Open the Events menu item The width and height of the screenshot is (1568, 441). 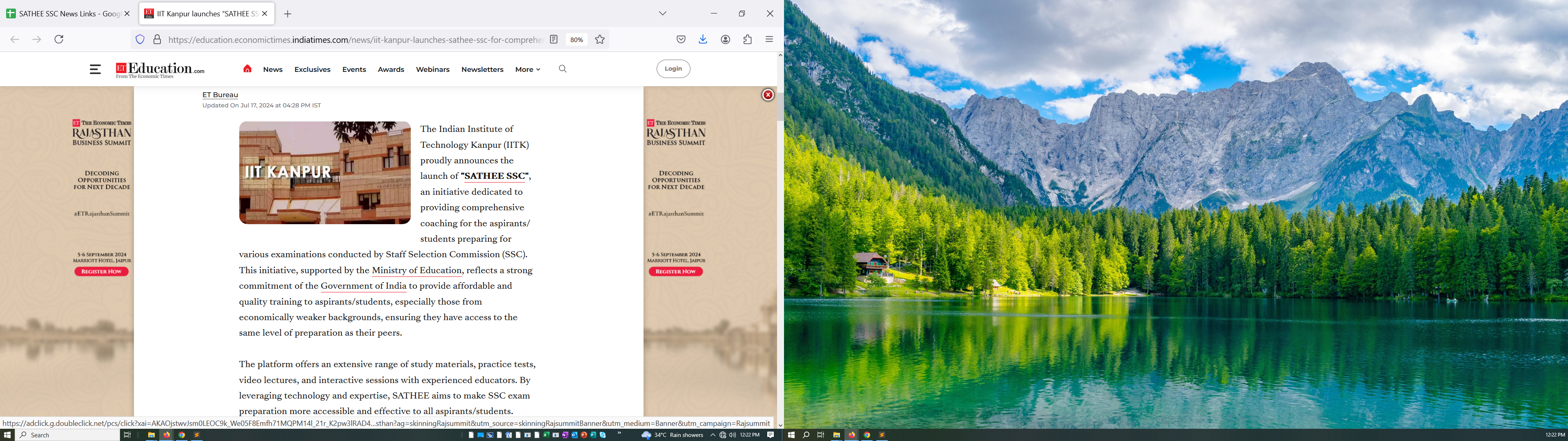[354, 69]
